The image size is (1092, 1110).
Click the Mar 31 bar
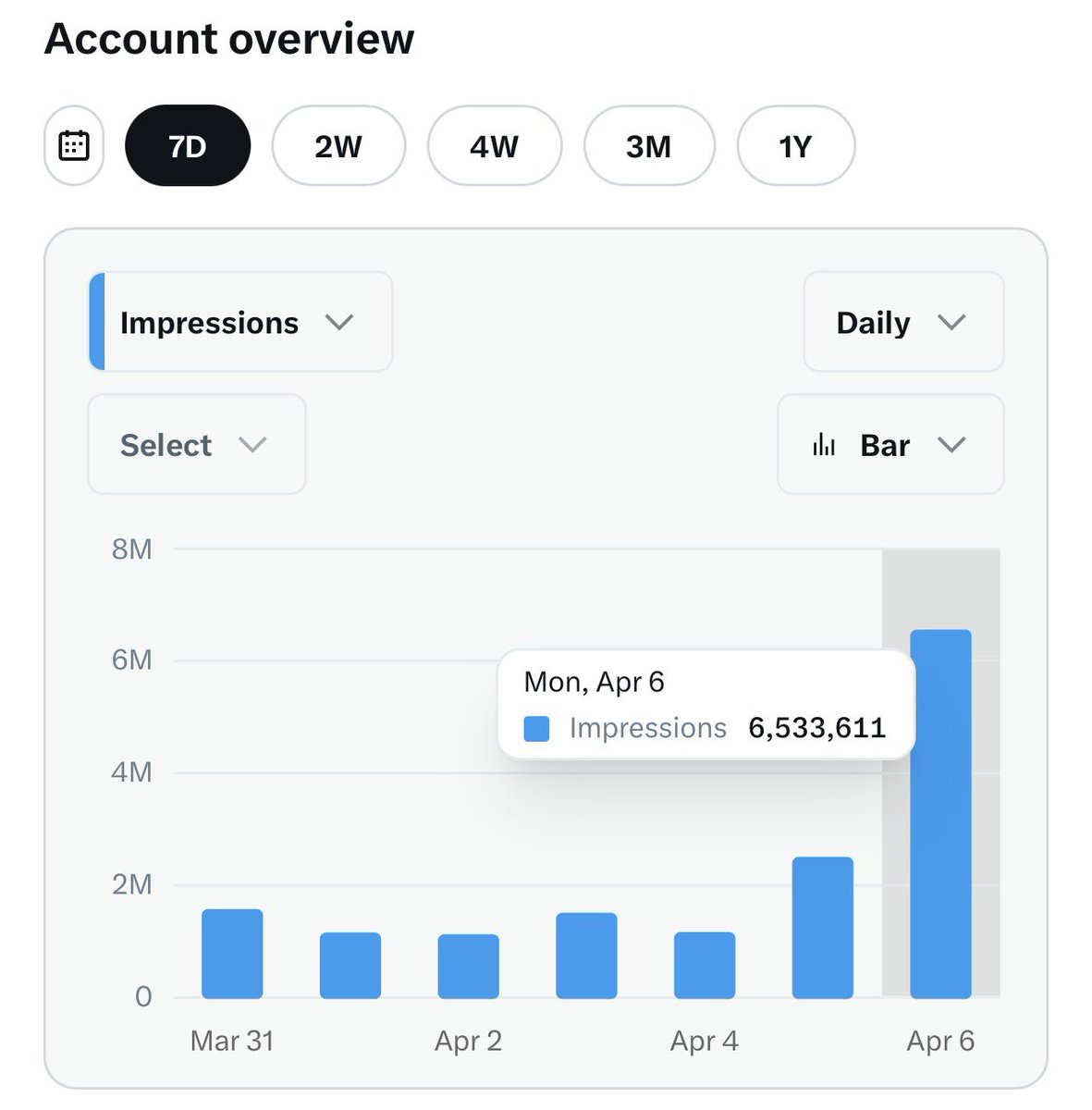pyautogui.click(x=232, y=954)
